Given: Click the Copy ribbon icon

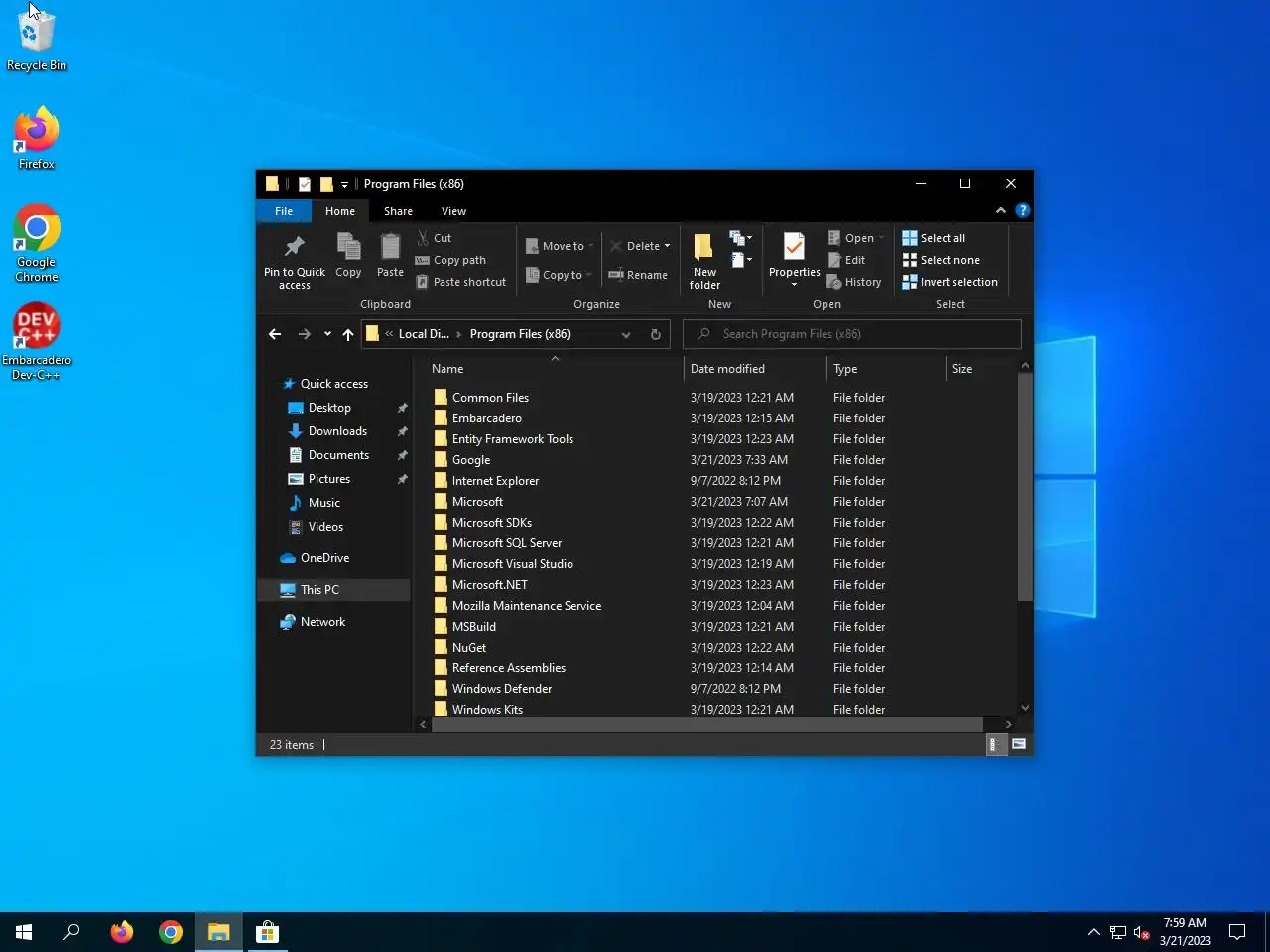Looking at the screenshot, I should pyautogui.click(x=348, y=256).
